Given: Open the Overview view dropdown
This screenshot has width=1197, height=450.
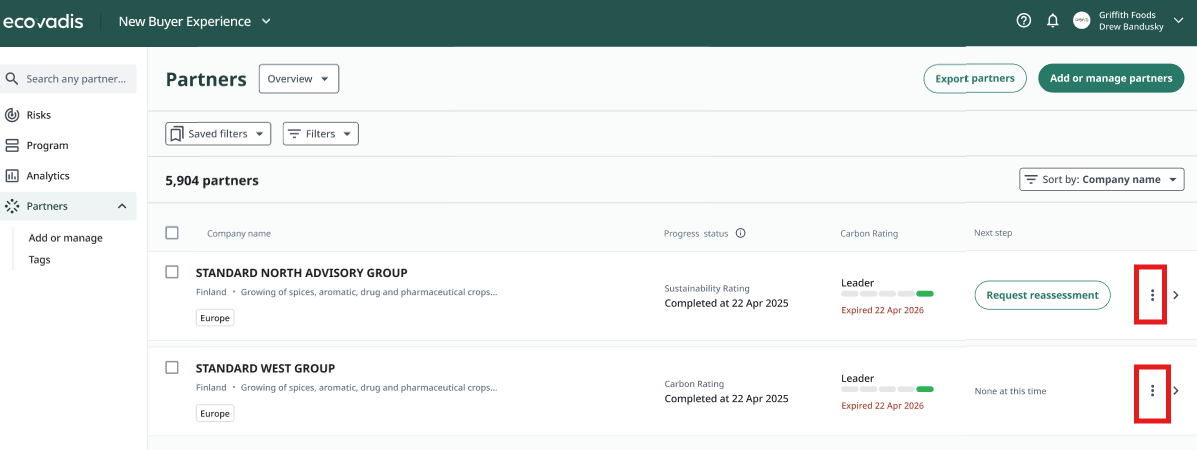Looking at the screenshot, I should [299, 79].
